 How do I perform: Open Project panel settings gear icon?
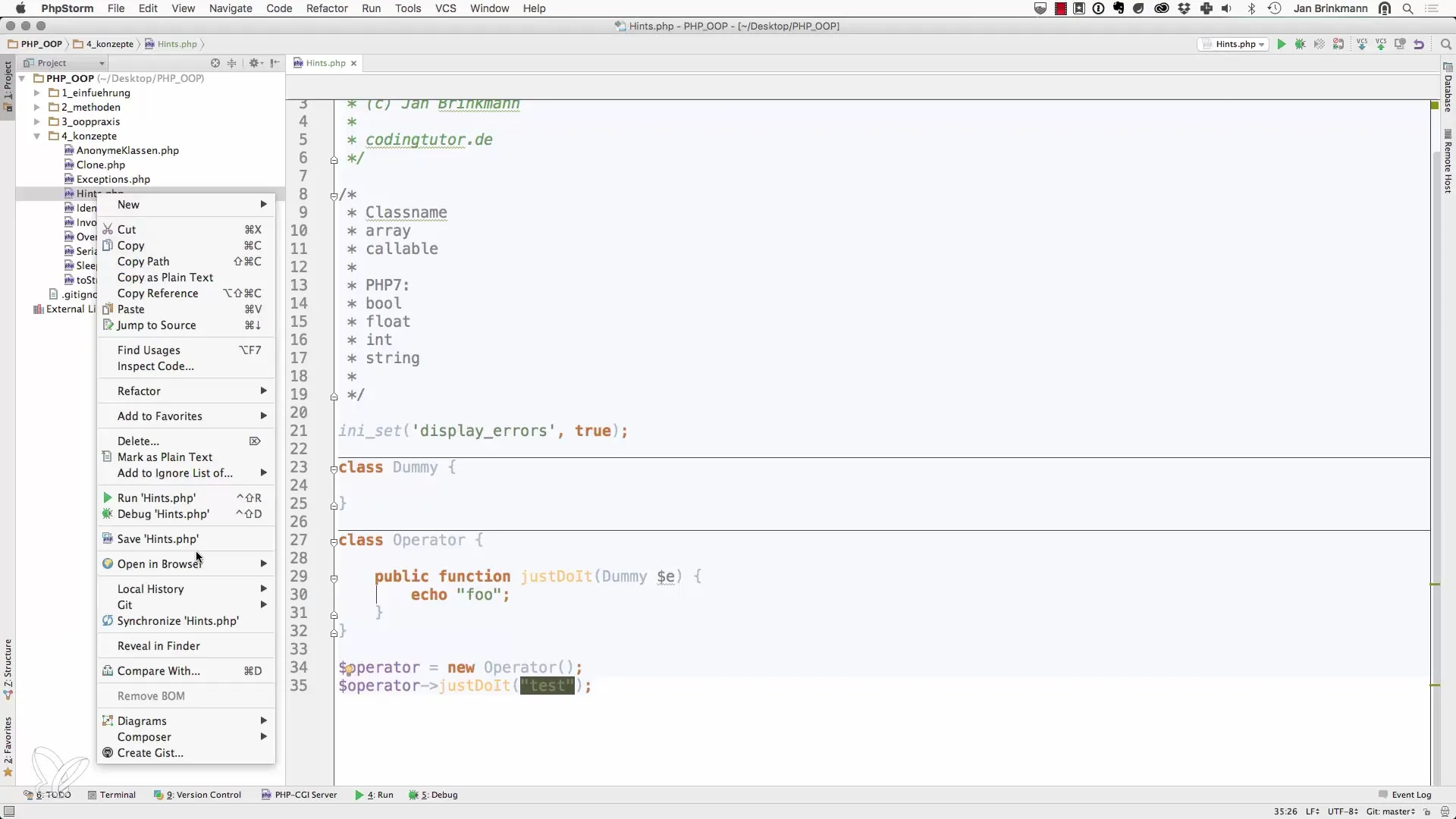tap(255, 63)
